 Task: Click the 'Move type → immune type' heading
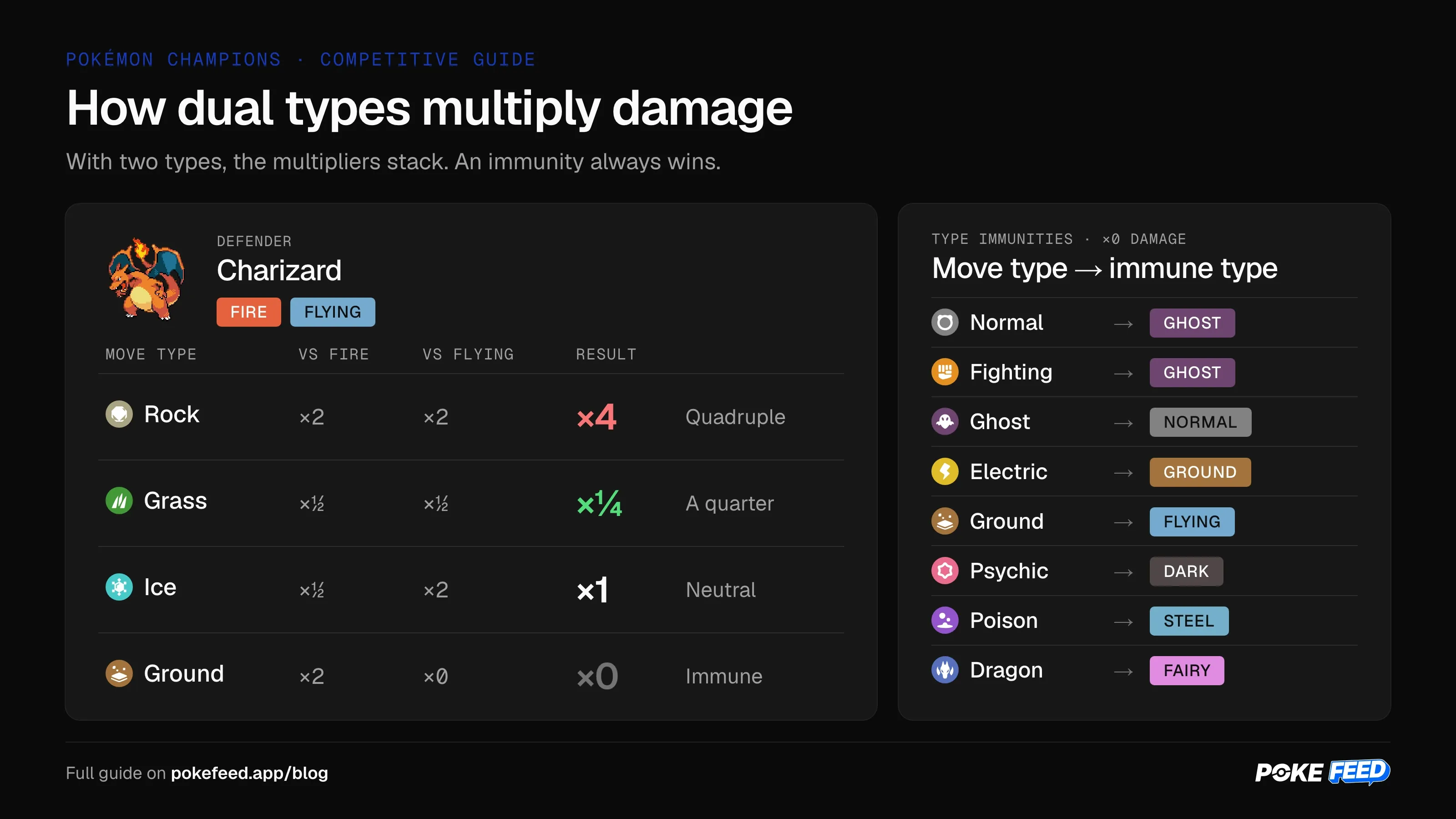point(1104,268)
